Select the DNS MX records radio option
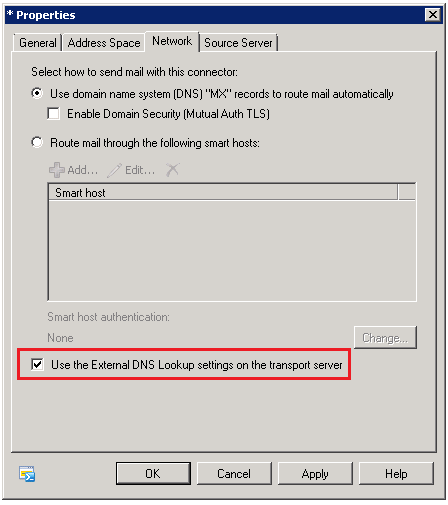The height and width of the screenshot is (505, 448). click(37, 93)
